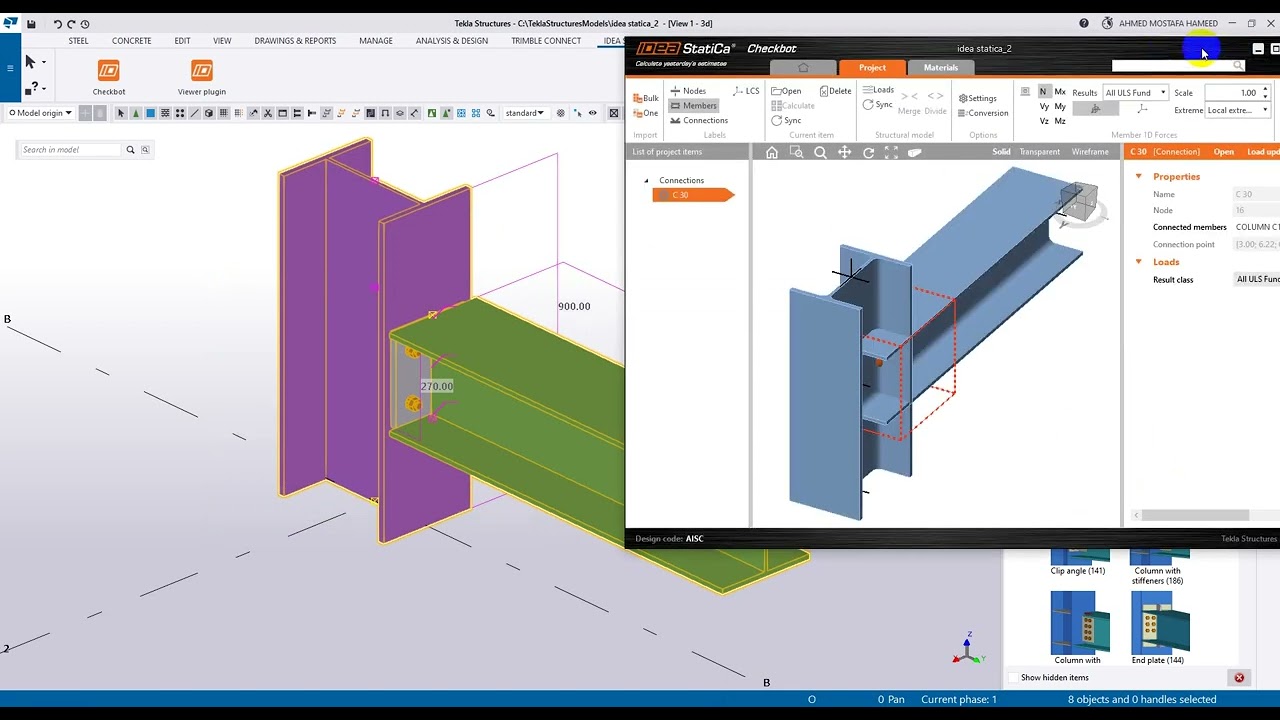Image resolution: width=1280 pixels, height=720 pixels.
Task: Click the Redo arrow in Tekla title bar
Action: coord(71,23)
